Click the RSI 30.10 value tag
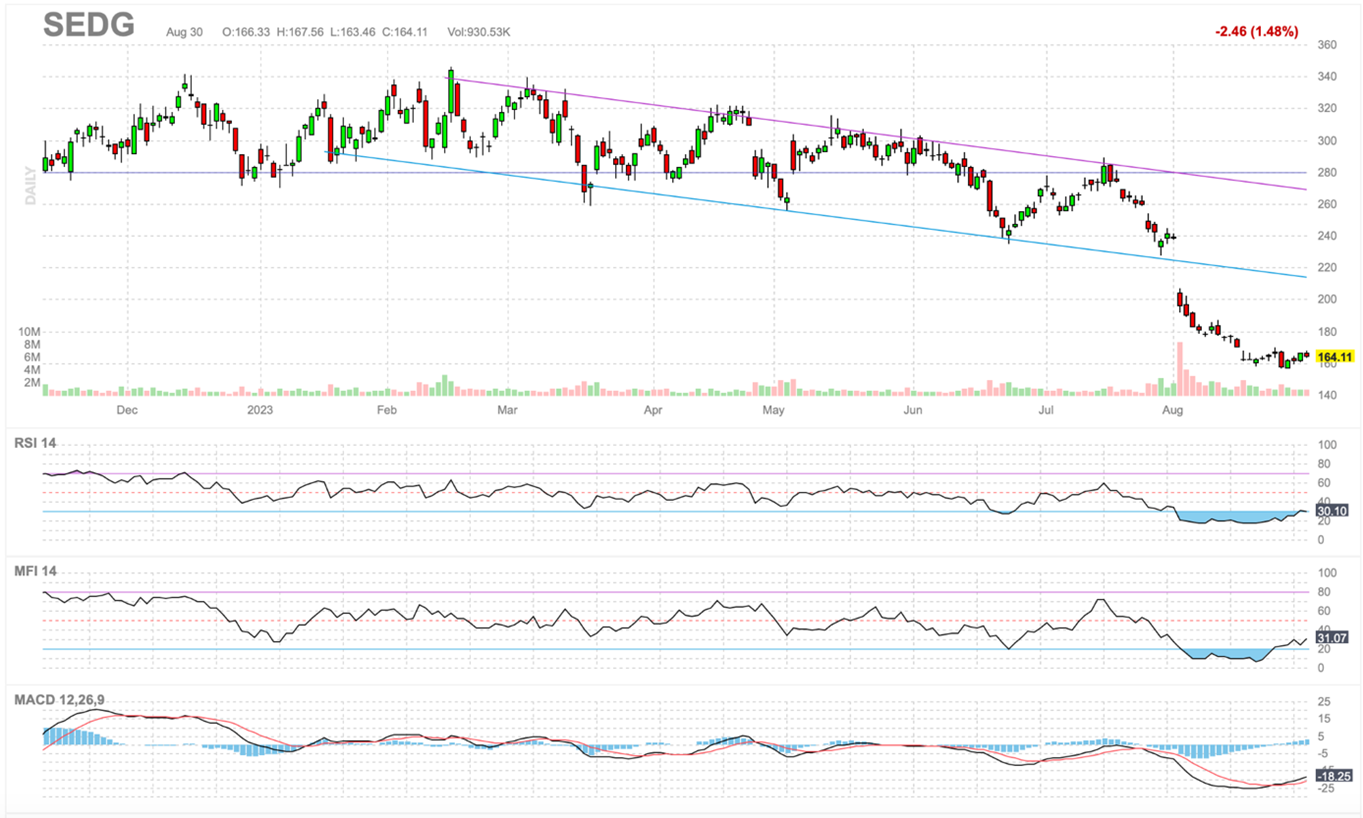The image size is (1363, 818). pyautogui.click(x=1331, y=511)
